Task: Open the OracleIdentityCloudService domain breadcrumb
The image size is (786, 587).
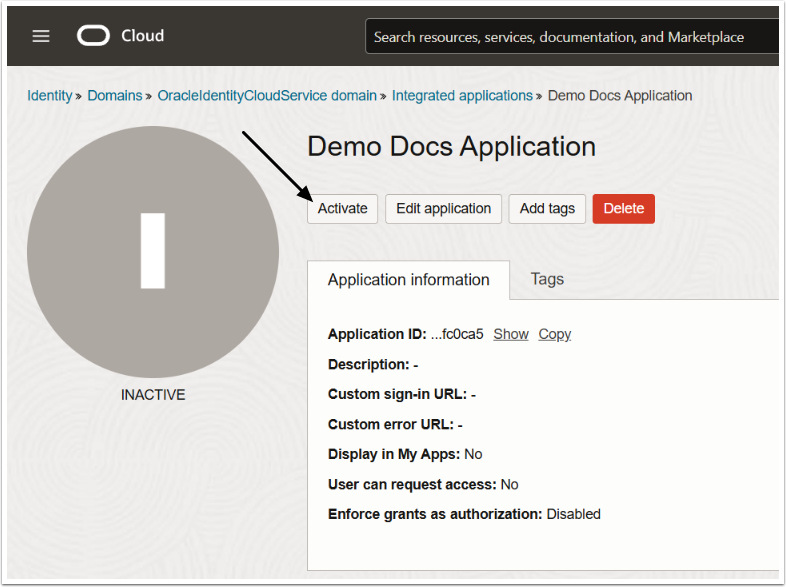Action: [267, 96]
